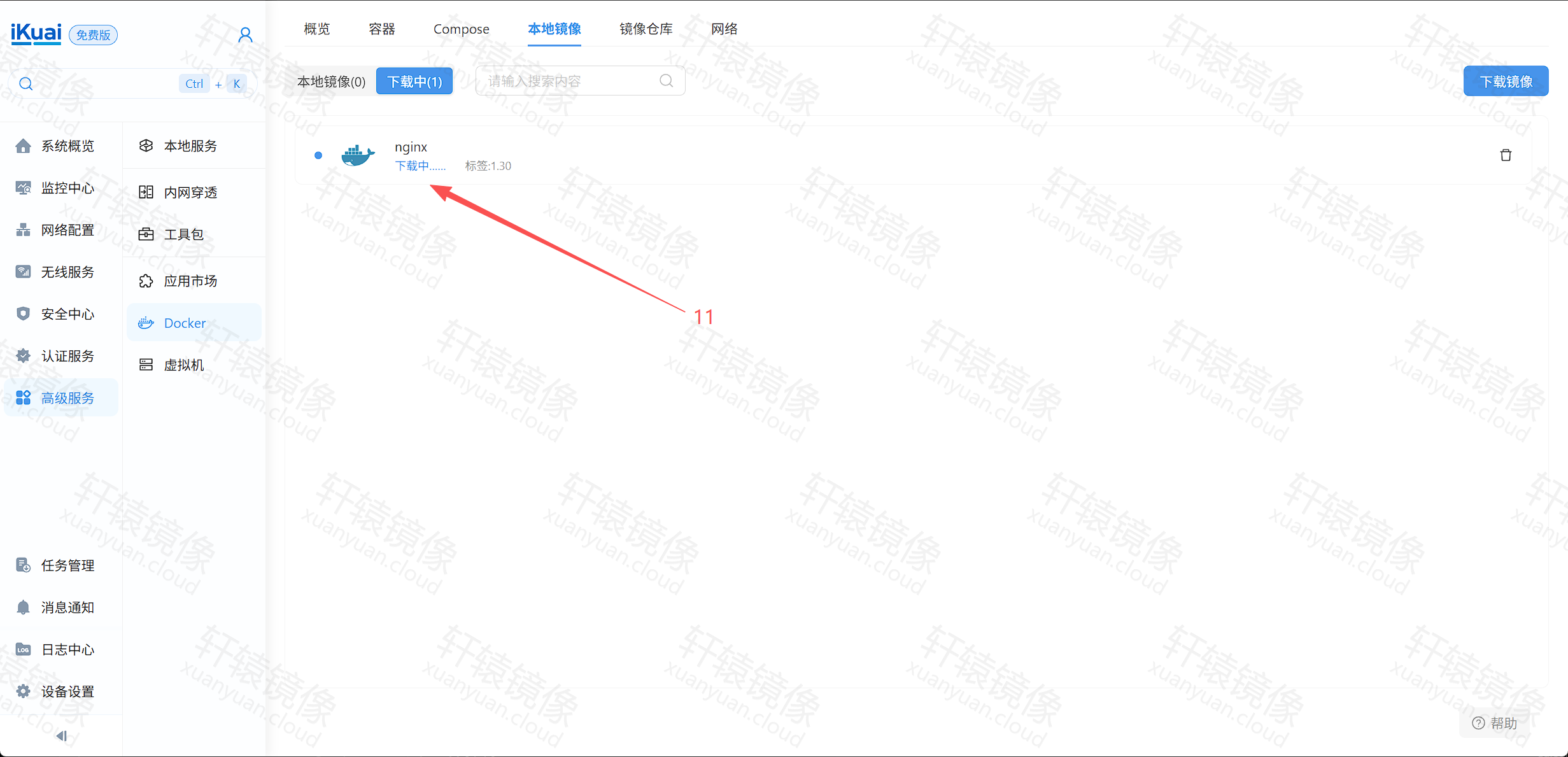The width and height of the screenshot is (1568, 757).
Task: Click the image search magnifier icon
Action: click(x=667, y=81)
